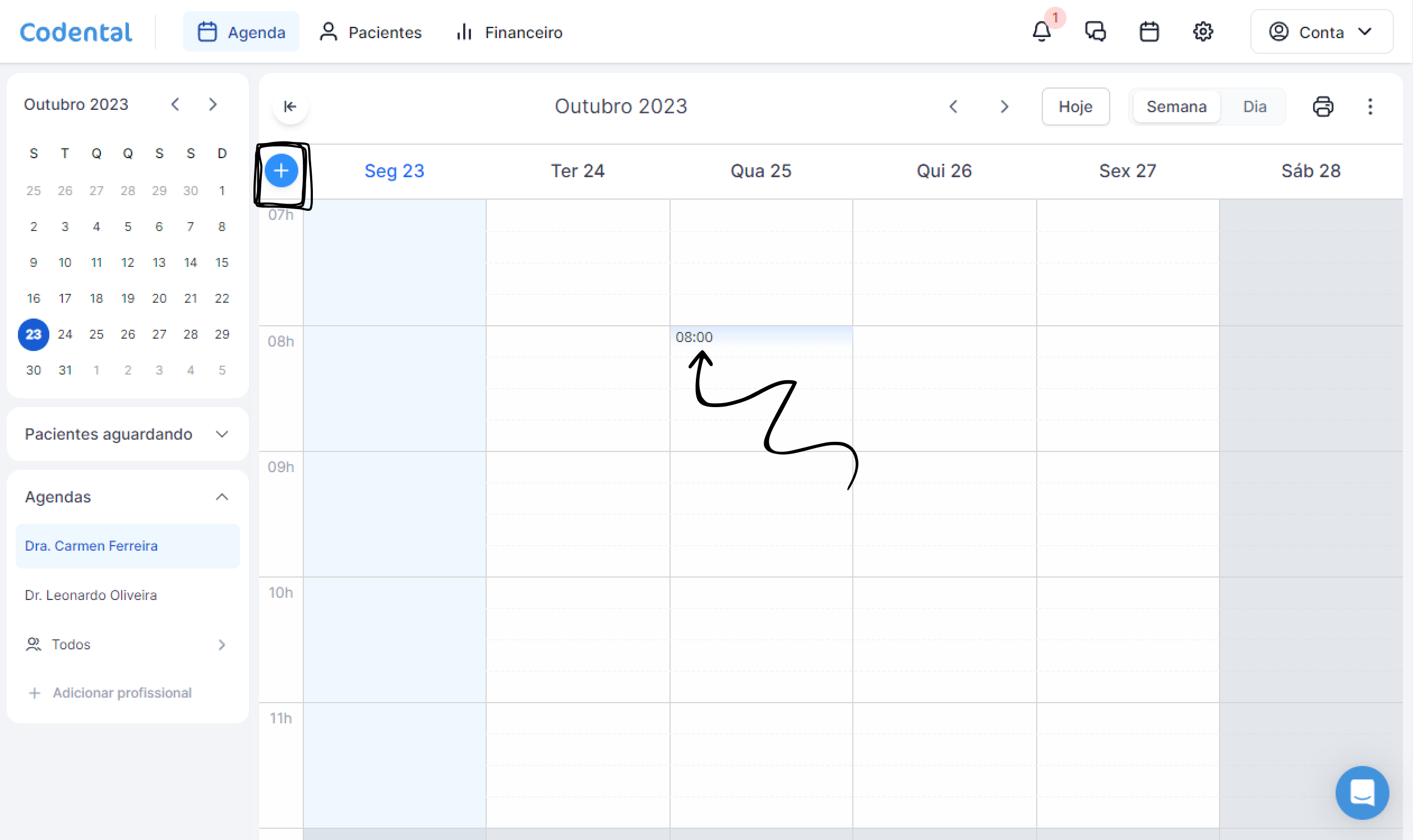Select day 25 in mini calendar current week
Viewport: 1413px width, 840px height.
point(96,334)
